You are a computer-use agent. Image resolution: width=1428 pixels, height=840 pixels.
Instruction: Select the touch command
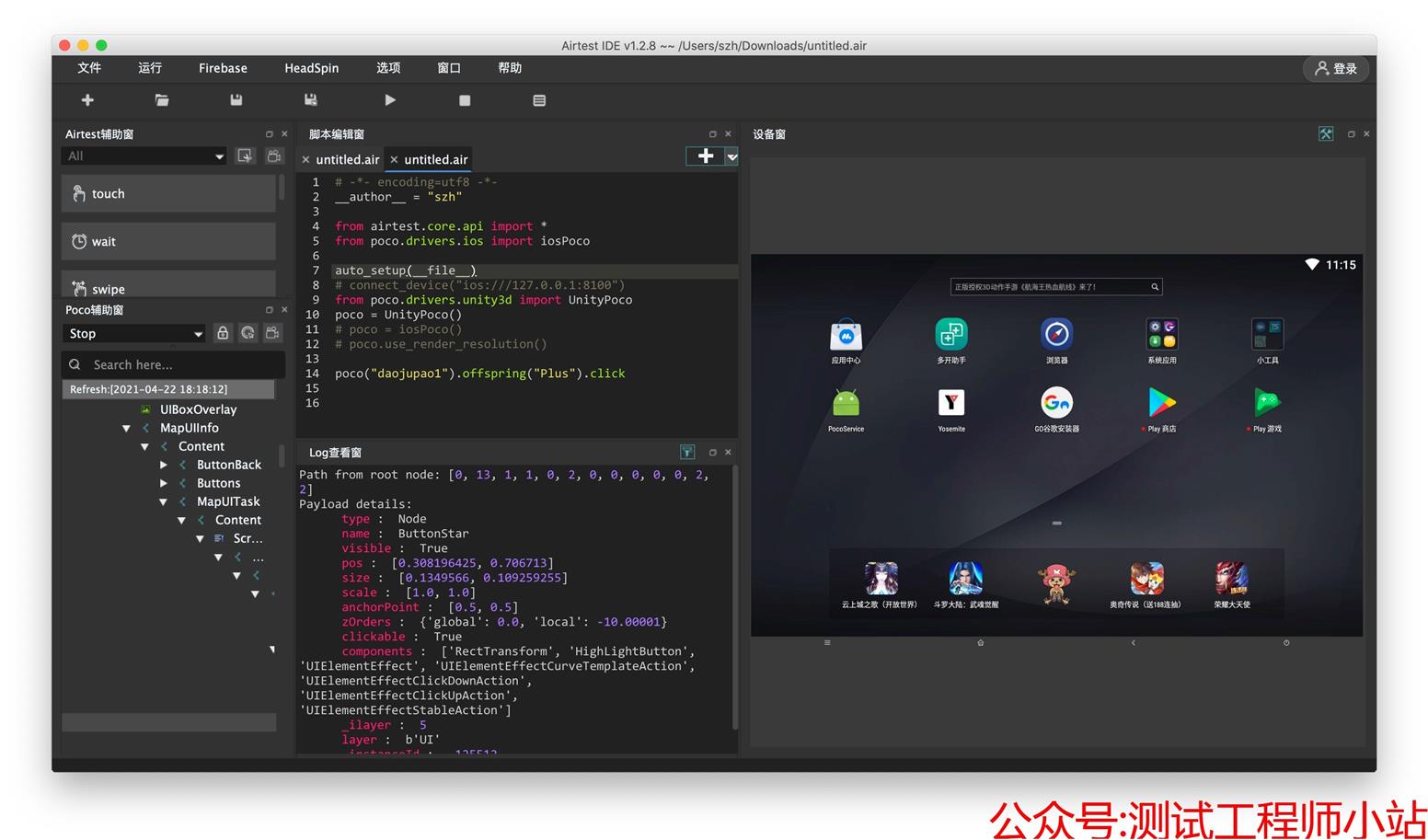pyautogui.click(x=168, y=194)
